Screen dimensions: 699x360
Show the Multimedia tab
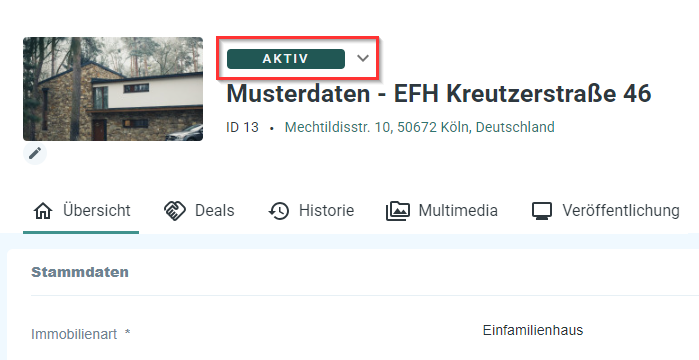click(x=442, y=210)
